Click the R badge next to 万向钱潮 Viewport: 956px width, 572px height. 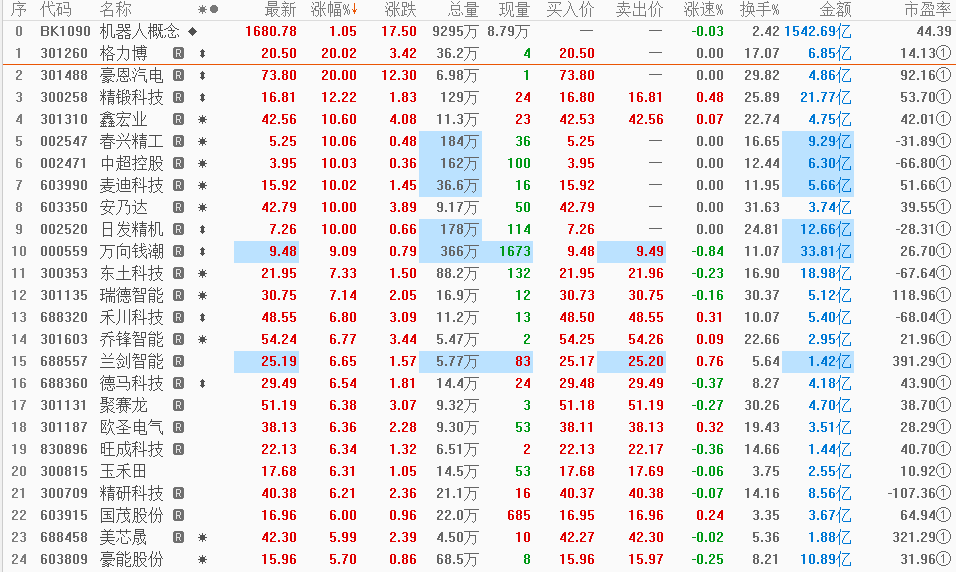[178, 251]
